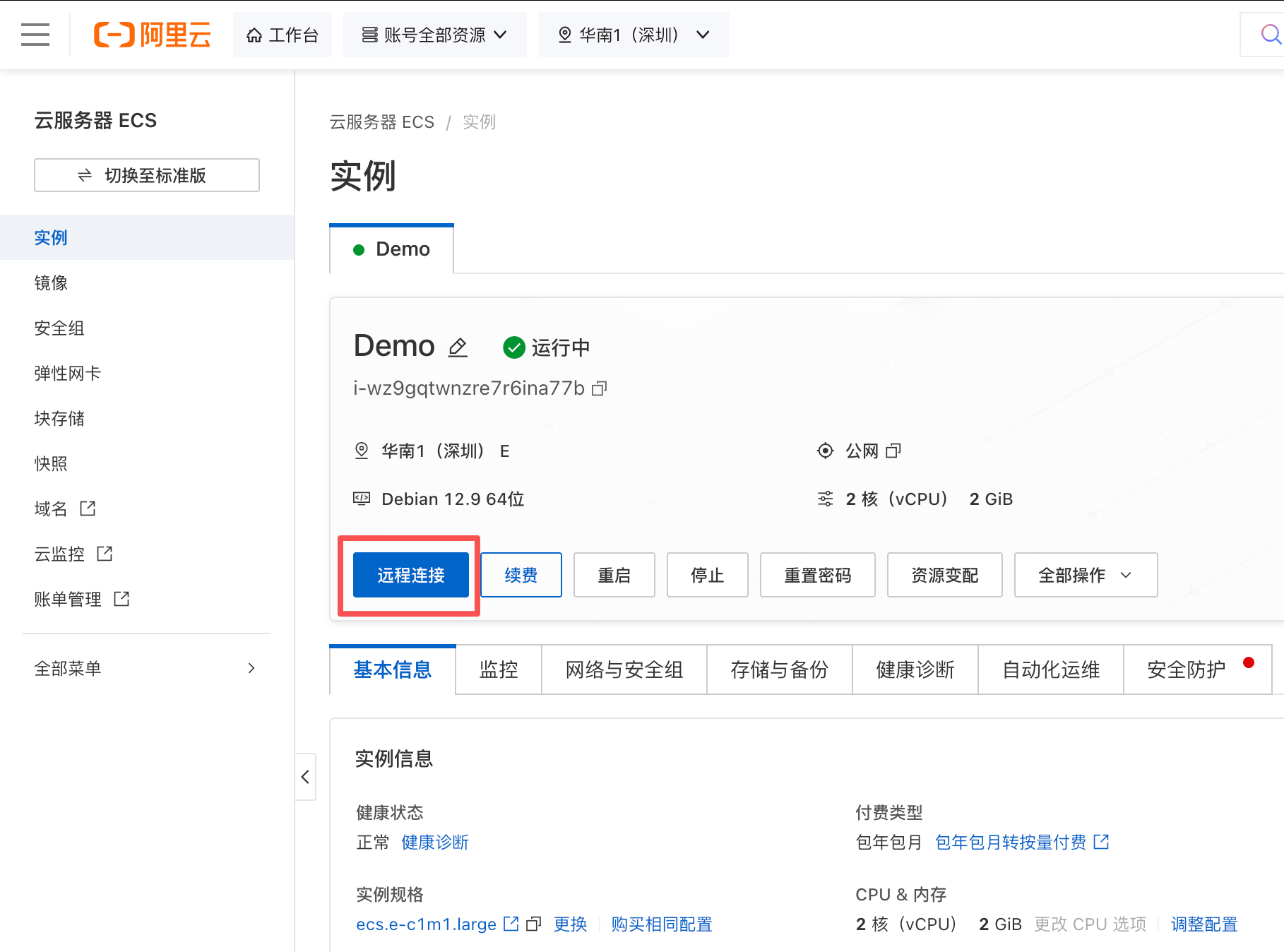Click external link icon after ecs.e-c1m1.large
This screenshot has height=952, width=1284.
(511, 924)
